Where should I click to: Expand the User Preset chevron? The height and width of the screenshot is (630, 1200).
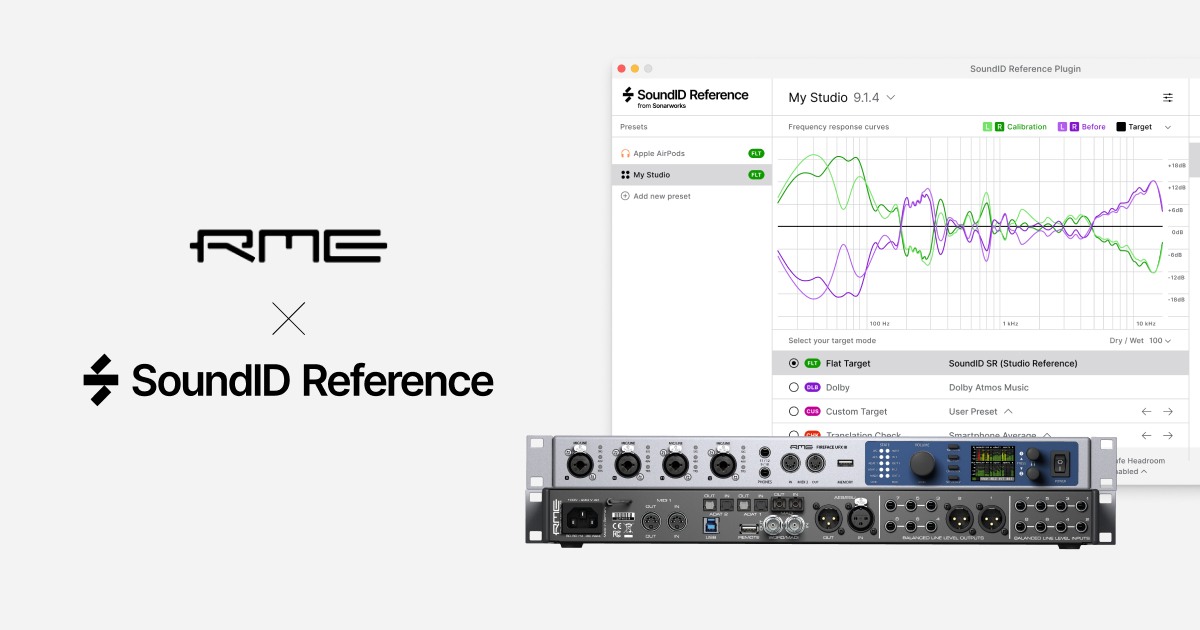(1008, 411)
